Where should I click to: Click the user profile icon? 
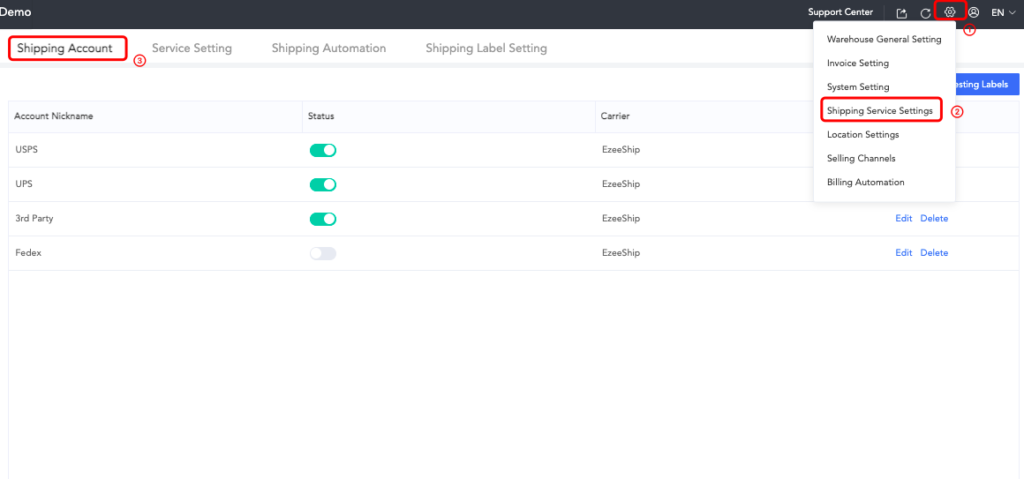click(973, 12)
